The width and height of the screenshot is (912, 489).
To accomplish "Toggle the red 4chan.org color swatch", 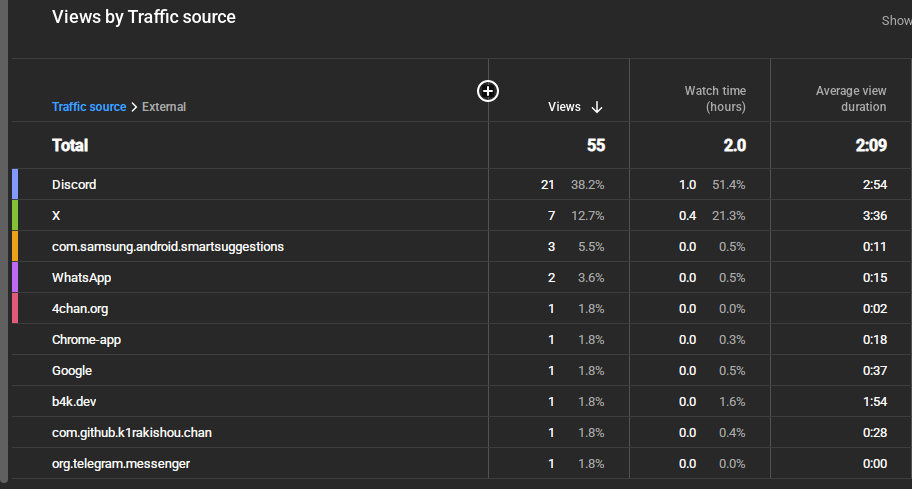I will pyautogui.click(x=15, y=308).
